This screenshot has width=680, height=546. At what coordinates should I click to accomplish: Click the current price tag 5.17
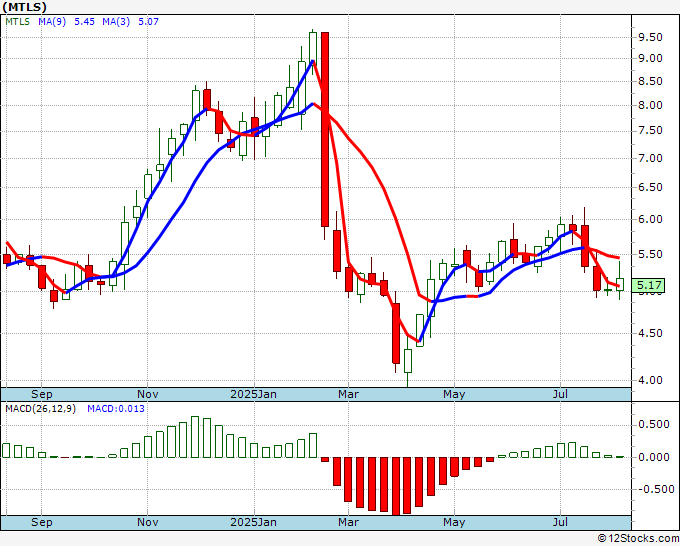(x=649, y=285)
